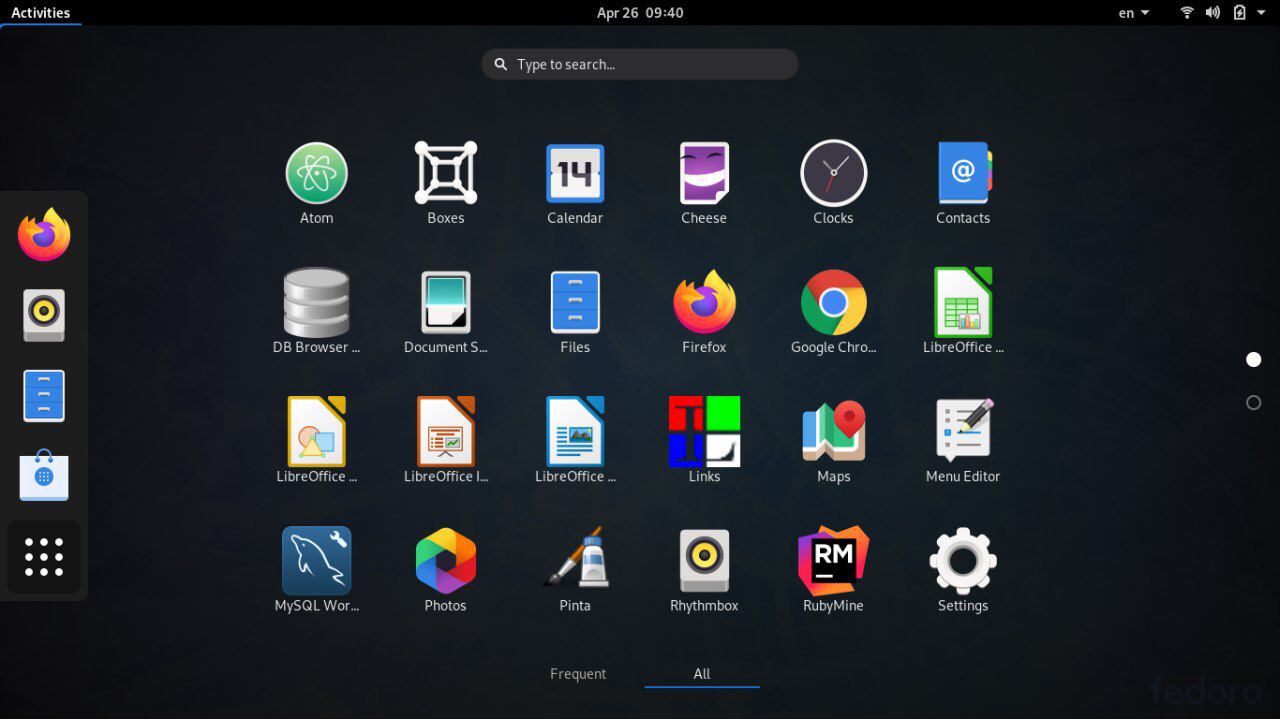Open Files from the app grid
Viewport: 1280px width, 719px height.
tap(574, 312)
